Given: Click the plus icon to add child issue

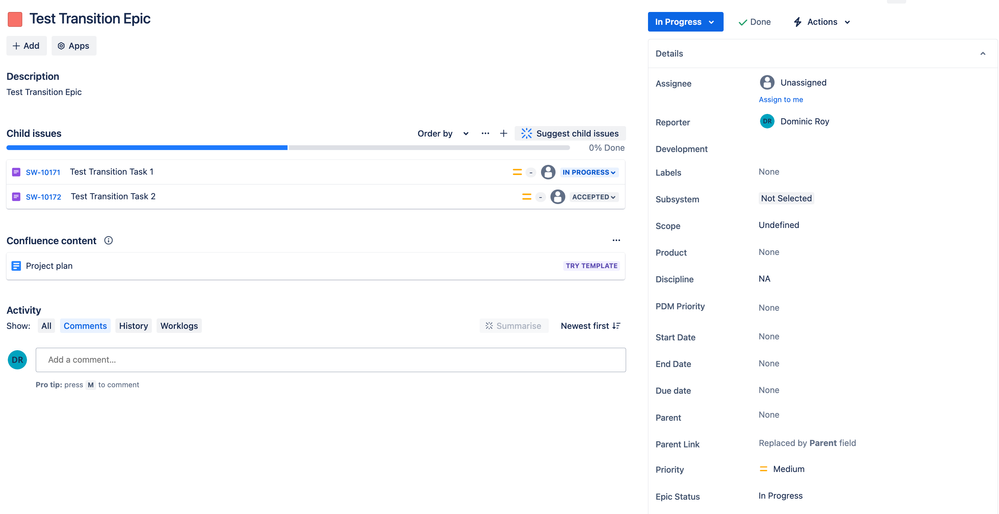Looking at the screenshot, I should coord(503,134).
